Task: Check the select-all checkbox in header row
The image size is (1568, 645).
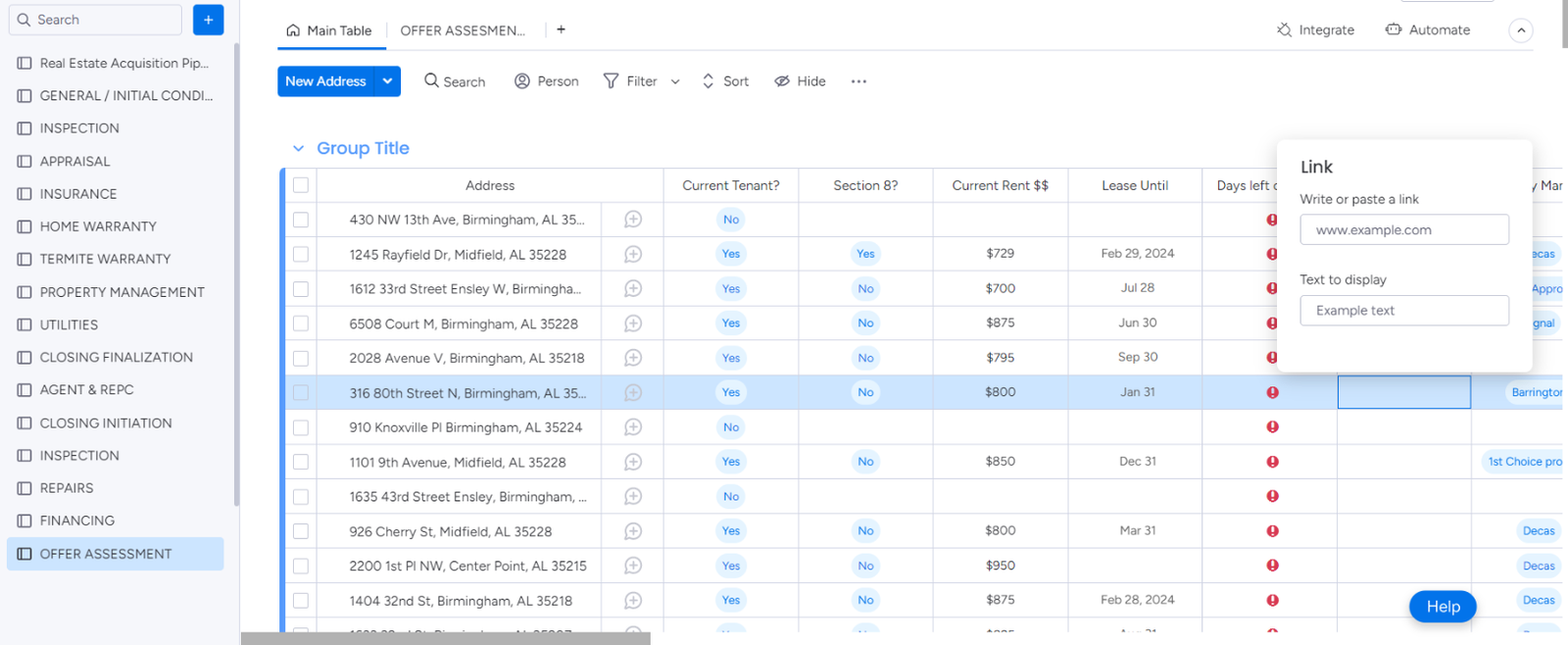Action: click(x=301, y=185)
